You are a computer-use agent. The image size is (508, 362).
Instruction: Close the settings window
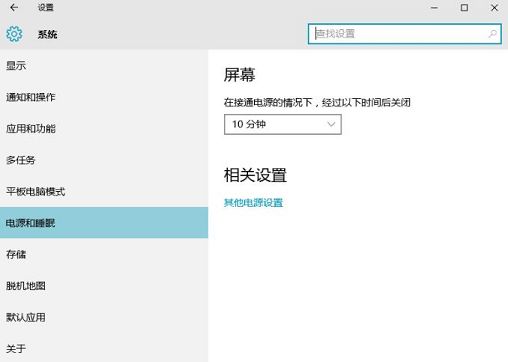(x=494, y=7)
